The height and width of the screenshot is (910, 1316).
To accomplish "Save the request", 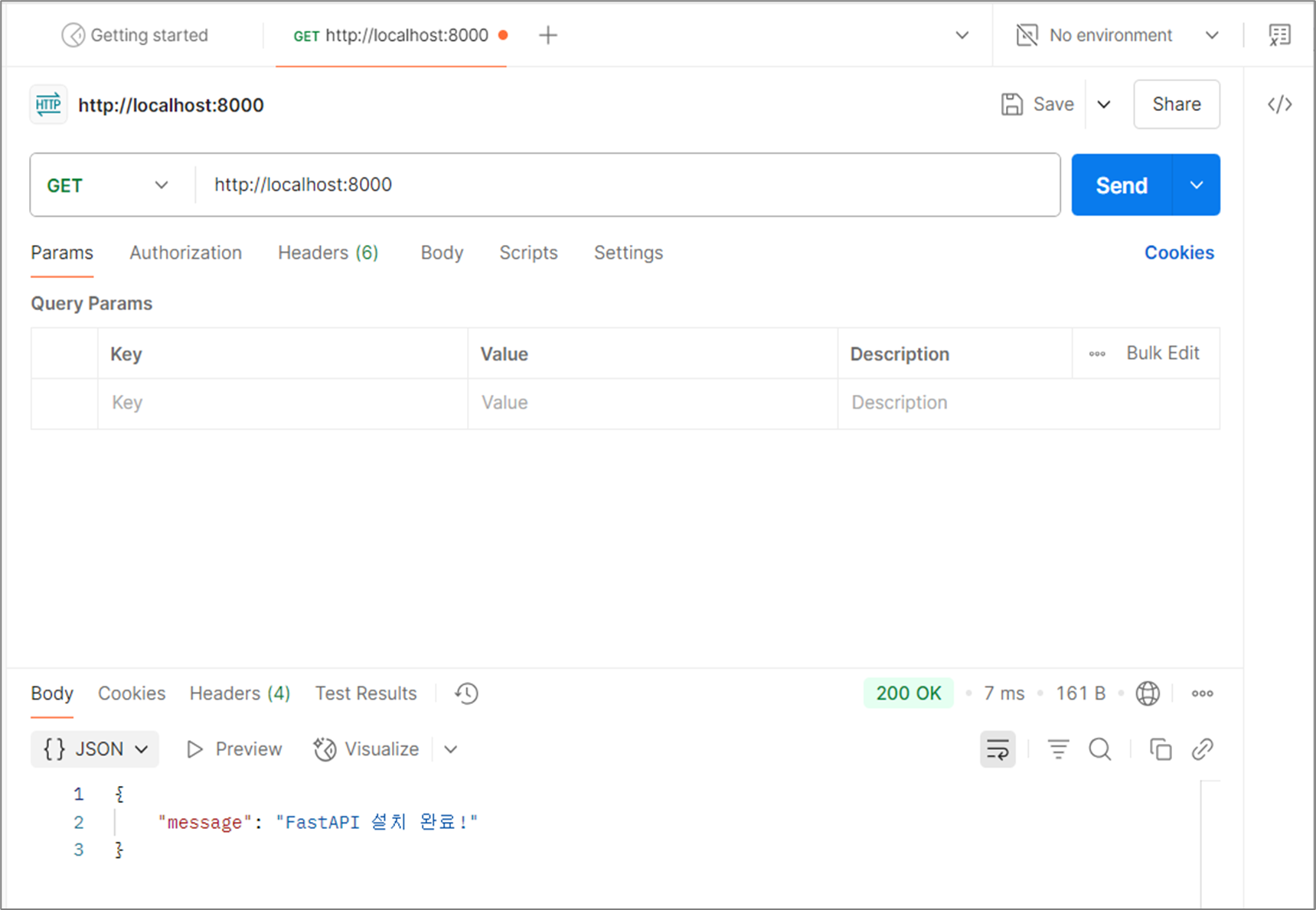I will 1038,104.
